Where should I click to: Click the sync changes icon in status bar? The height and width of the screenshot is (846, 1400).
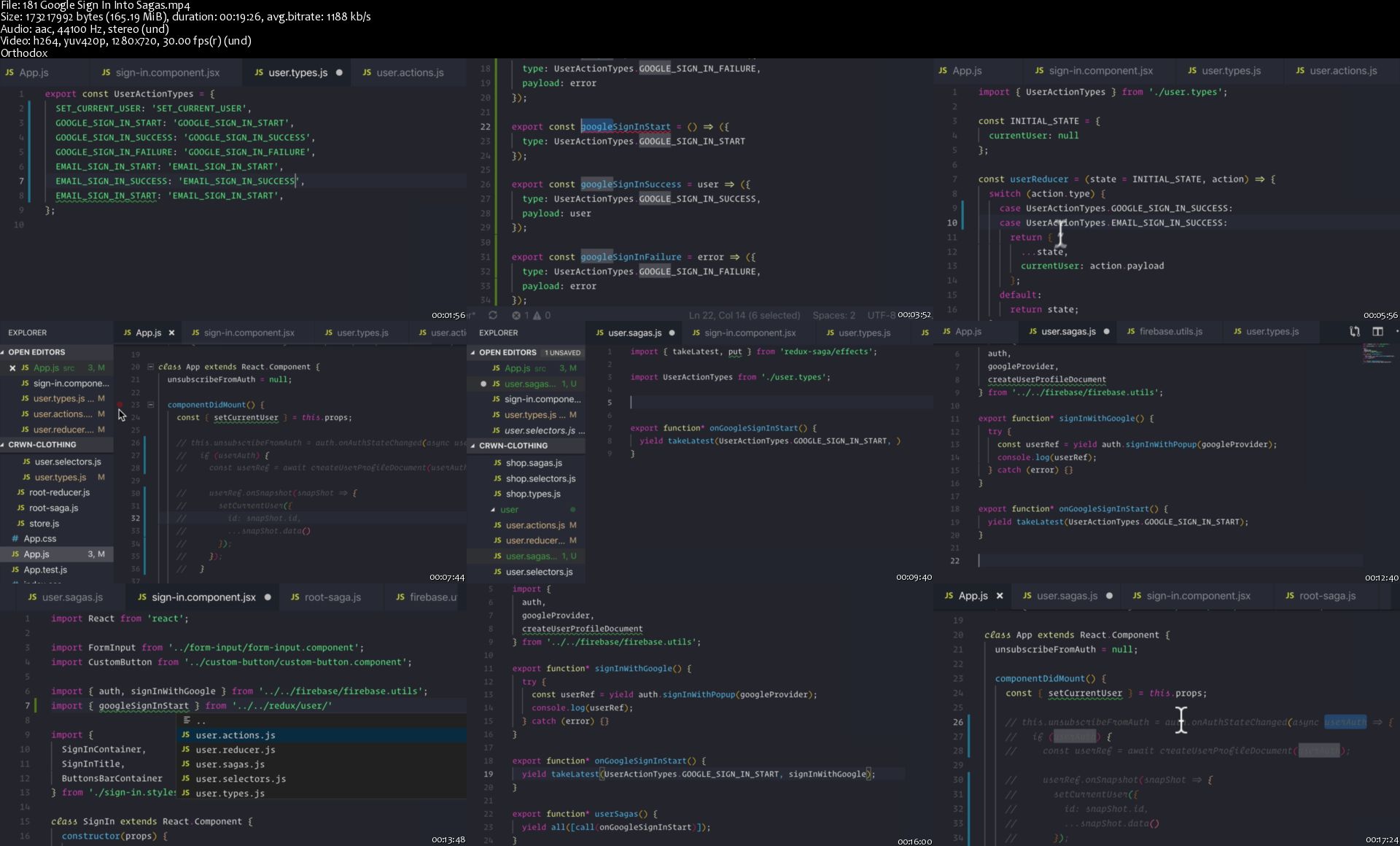pyautogui.click(x=493, y=315)
